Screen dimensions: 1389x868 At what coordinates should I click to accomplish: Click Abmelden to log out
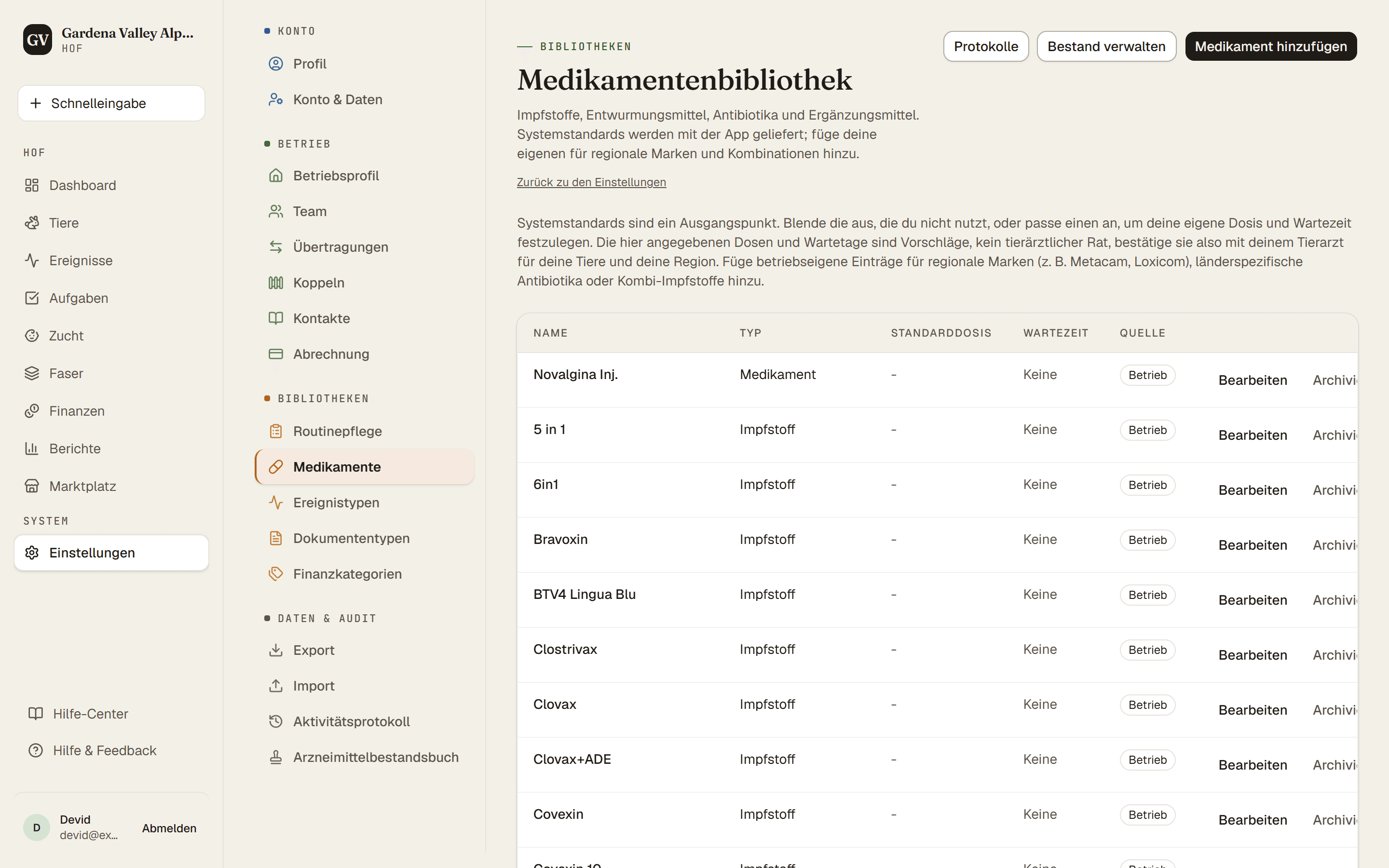coord(169,828)
